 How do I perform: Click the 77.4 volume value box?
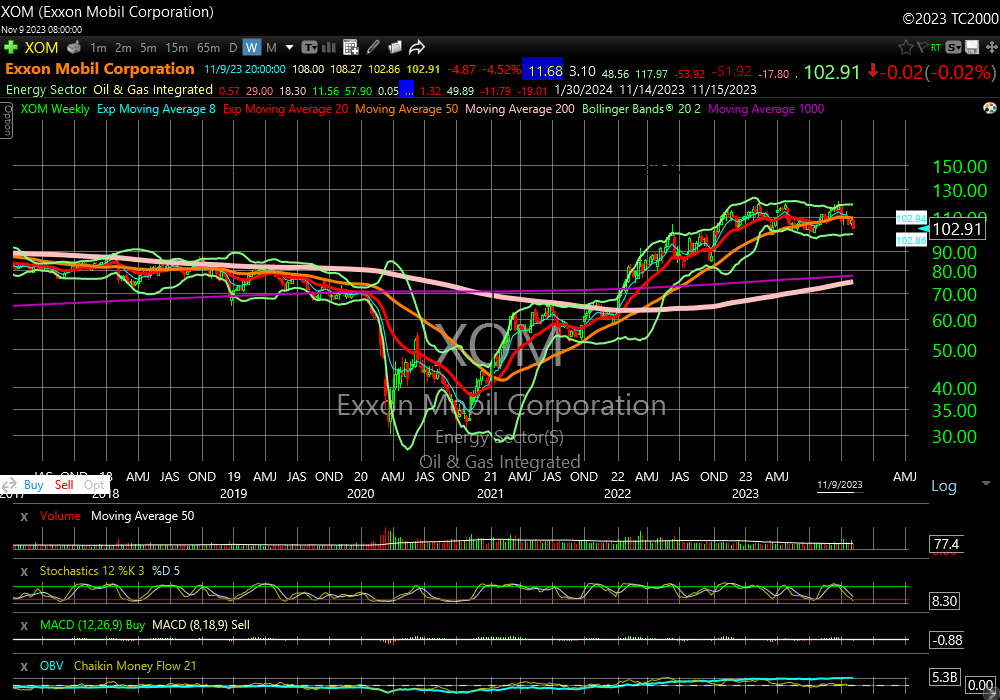pyautogui.click(x=946, y=544)
